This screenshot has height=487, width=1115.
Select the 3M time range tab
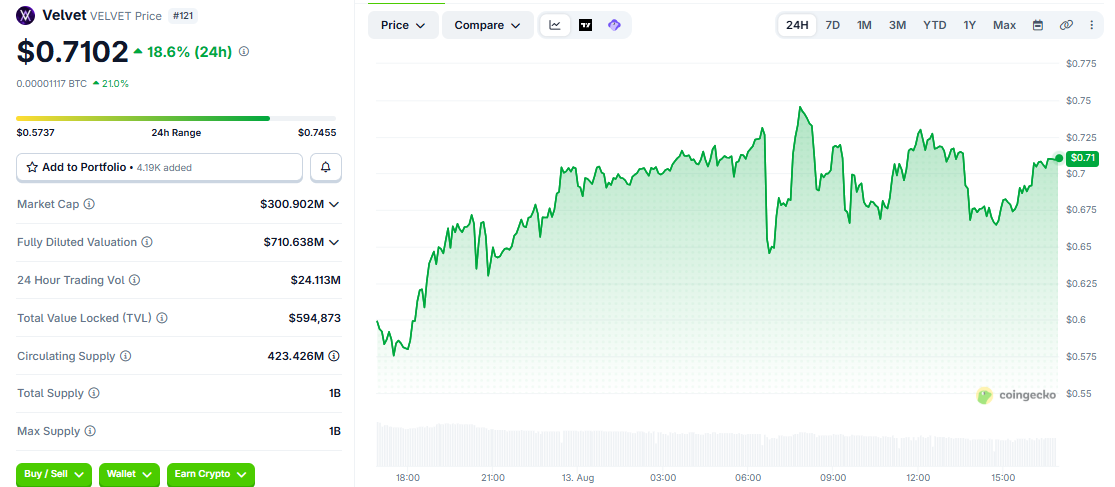click(x=897, y=25)
